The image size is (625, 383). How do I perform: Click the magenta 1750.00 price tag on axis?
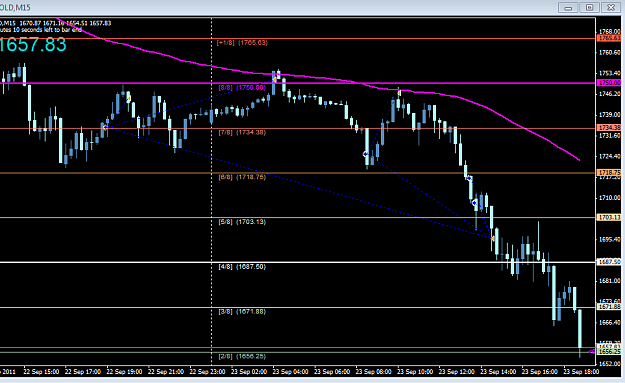click(609, 83)
